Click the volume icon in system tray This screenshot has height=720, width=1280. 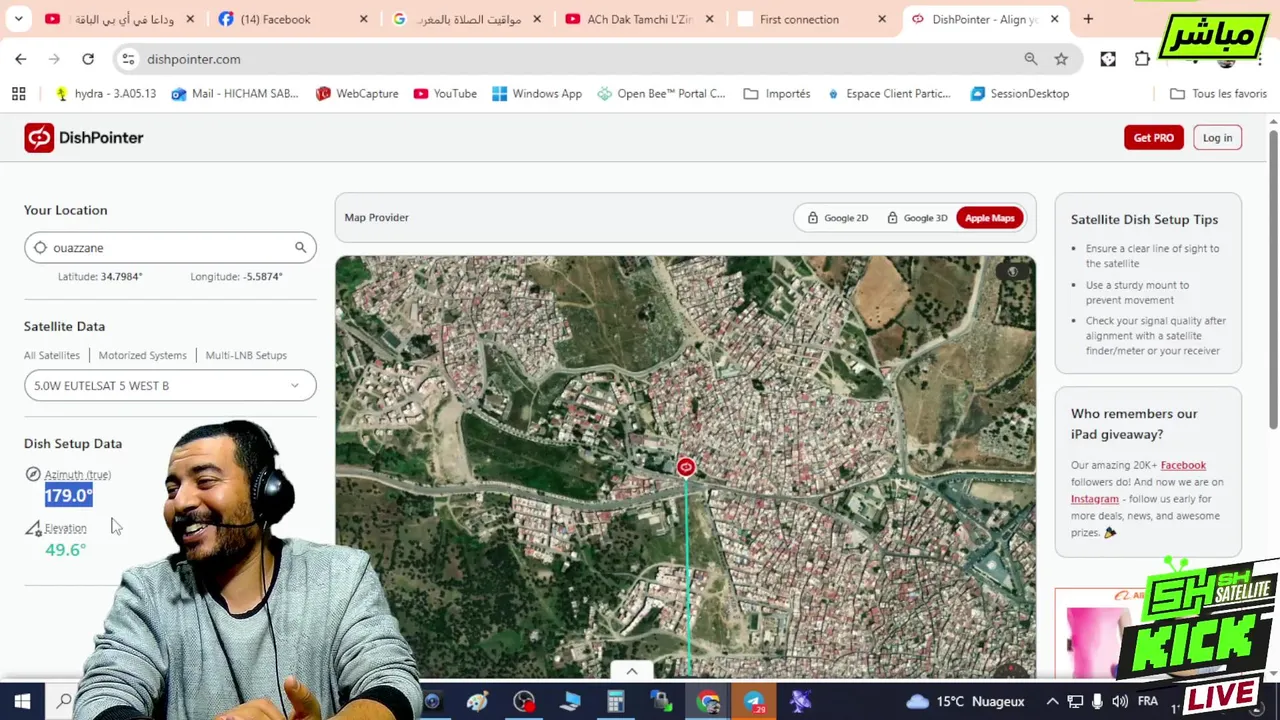click(x=1120, y=702)
